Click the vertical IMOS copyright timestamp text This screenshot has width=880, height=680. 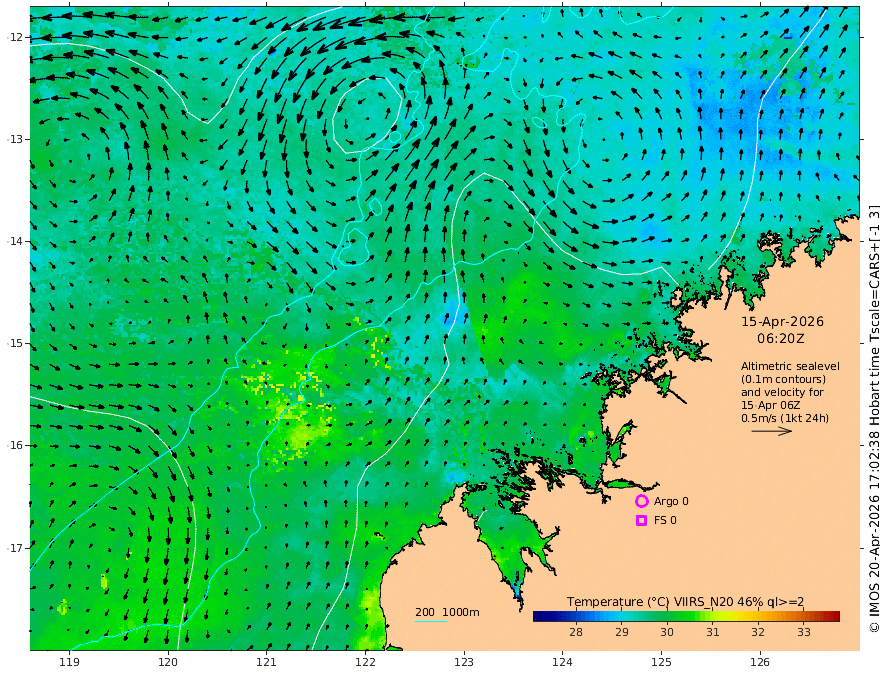coord(874,418)
